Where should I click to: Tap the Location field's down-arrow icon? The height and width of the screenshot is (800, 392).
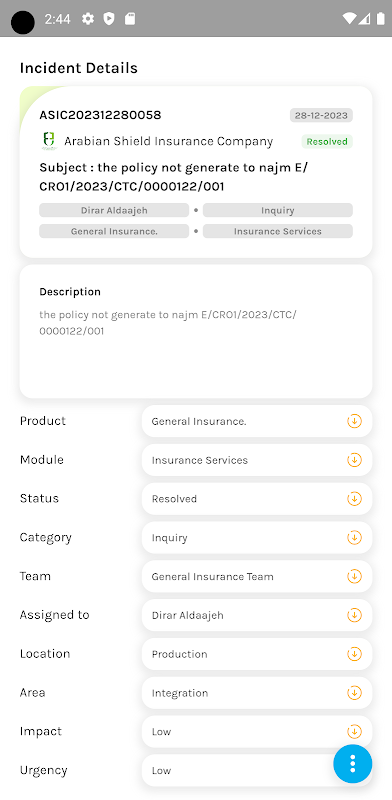point(354,654)
